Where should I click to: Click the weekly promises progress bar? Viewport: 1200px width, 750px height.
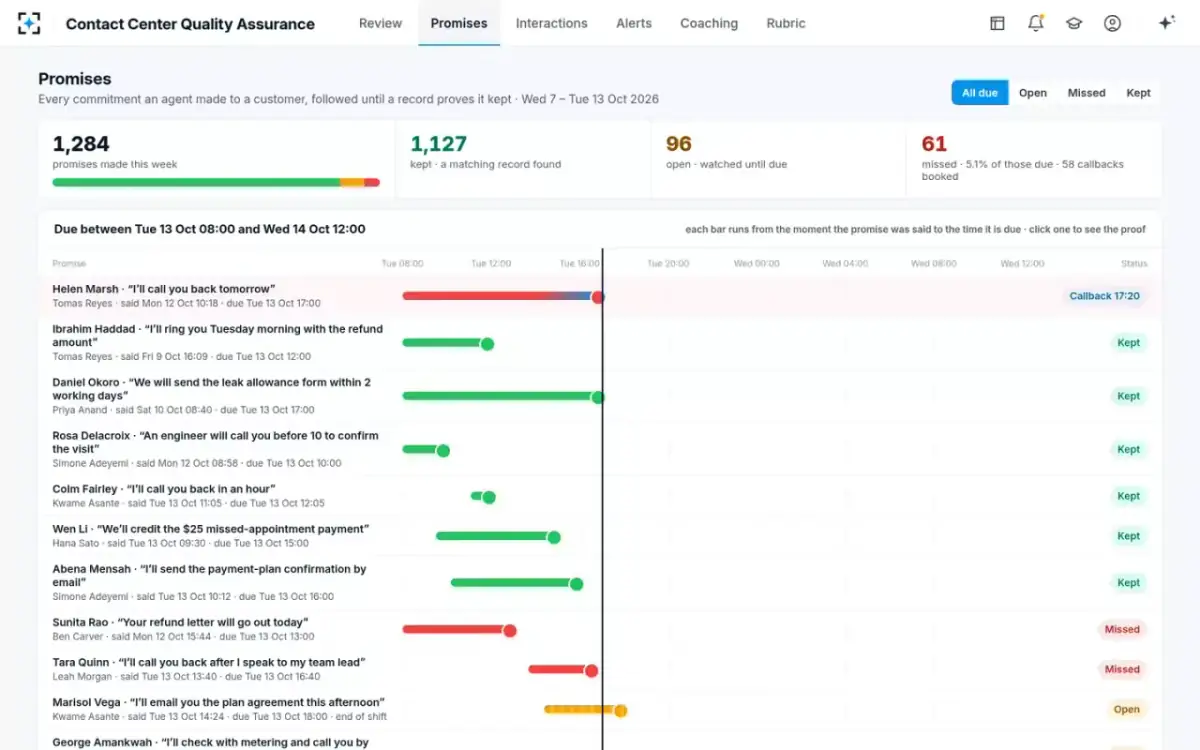point(216,182)
